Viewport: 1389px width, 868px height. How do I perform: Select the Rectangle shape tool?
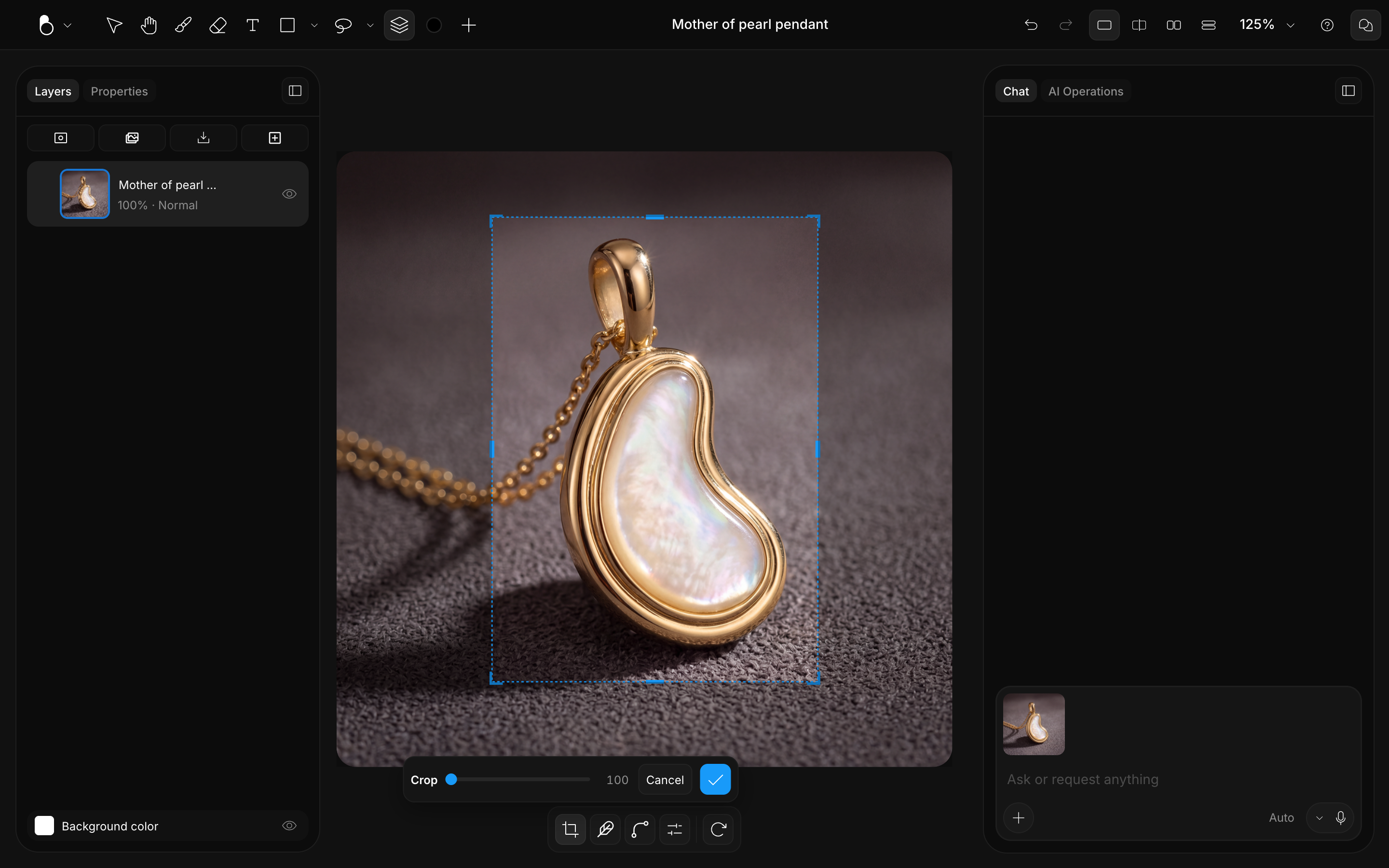pyautogui.click(x=287, y=25)
